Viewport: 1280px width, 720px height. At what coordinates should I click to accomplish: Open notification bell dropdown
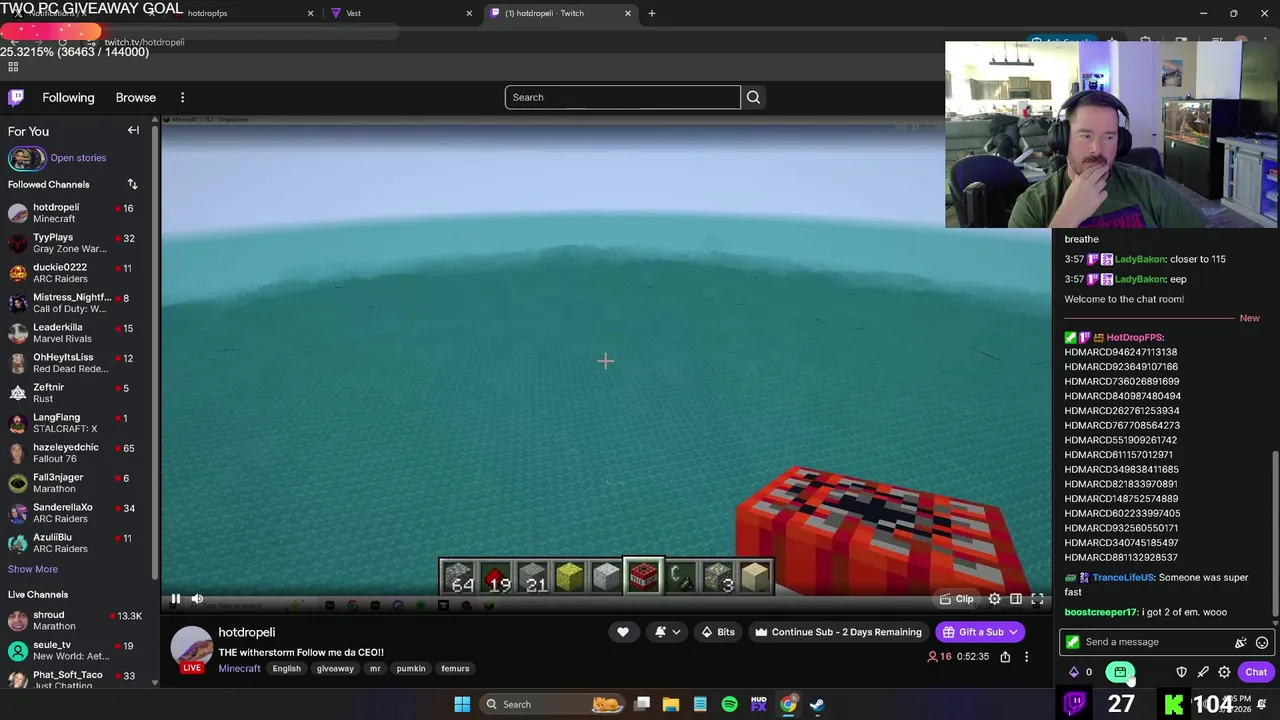click(667, 632)
